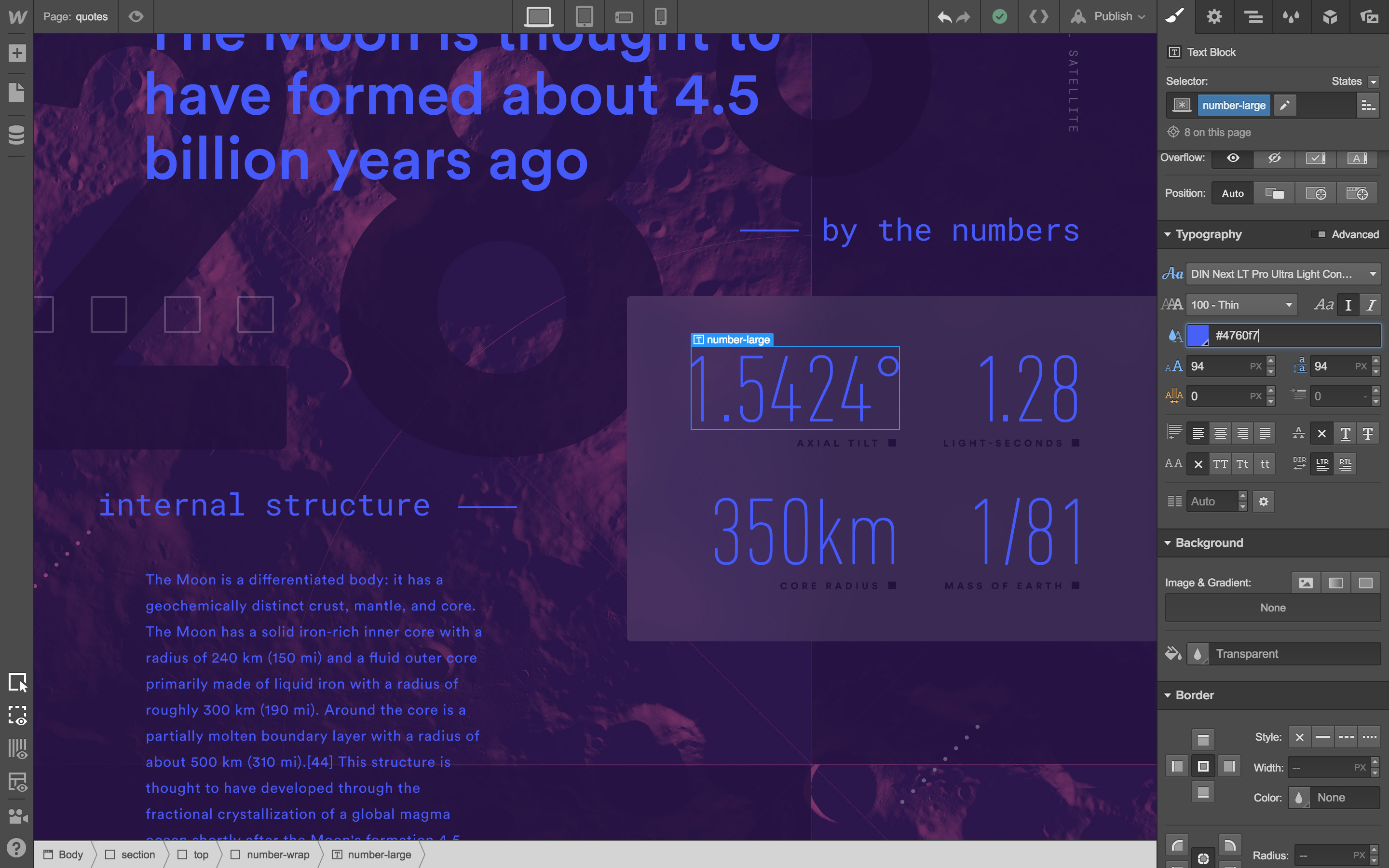This screenshot has width=1389, height=868.
Task: Switch to the mobile portrait breakpoint
Action: (661, 17)
